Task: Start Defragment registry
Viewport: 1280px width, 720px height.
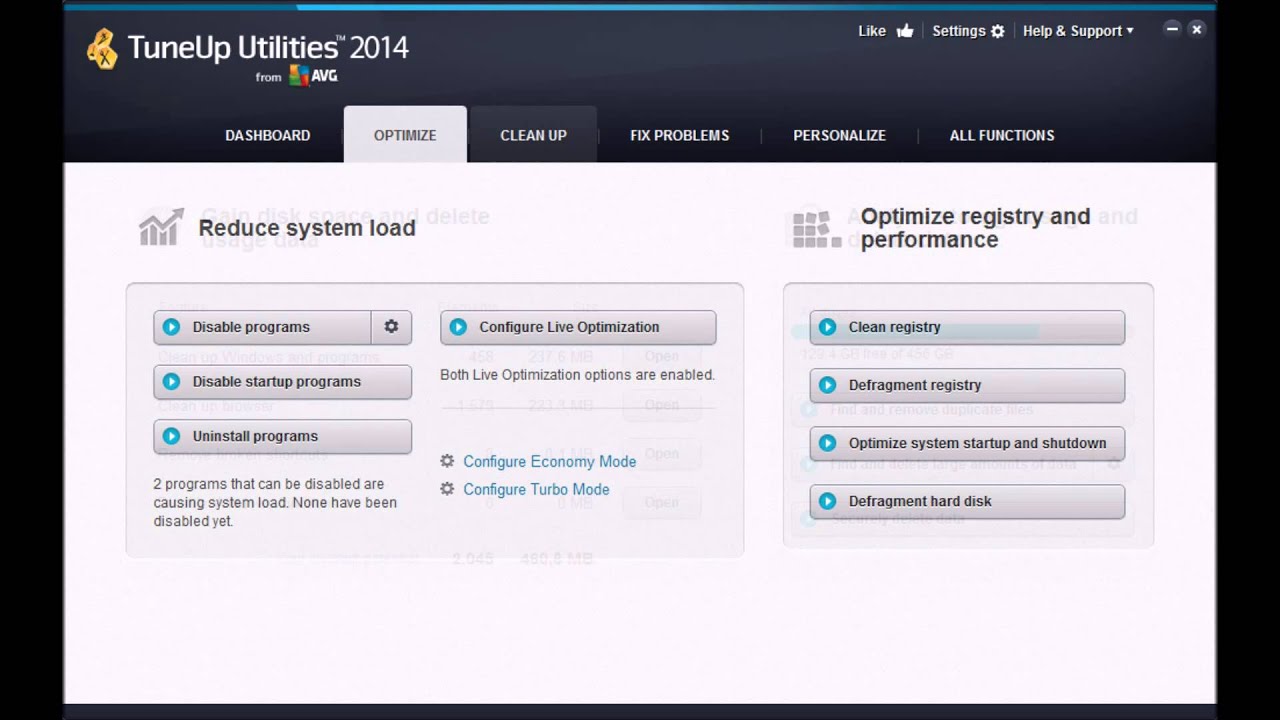Action: tap(967, 385)
